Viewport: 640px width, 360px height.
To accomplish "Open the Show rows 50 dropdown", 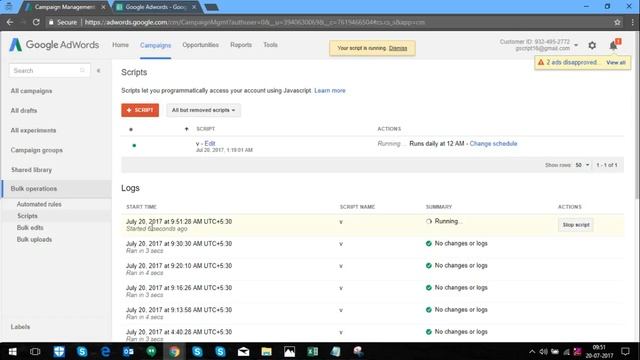I will pos(582,165).
